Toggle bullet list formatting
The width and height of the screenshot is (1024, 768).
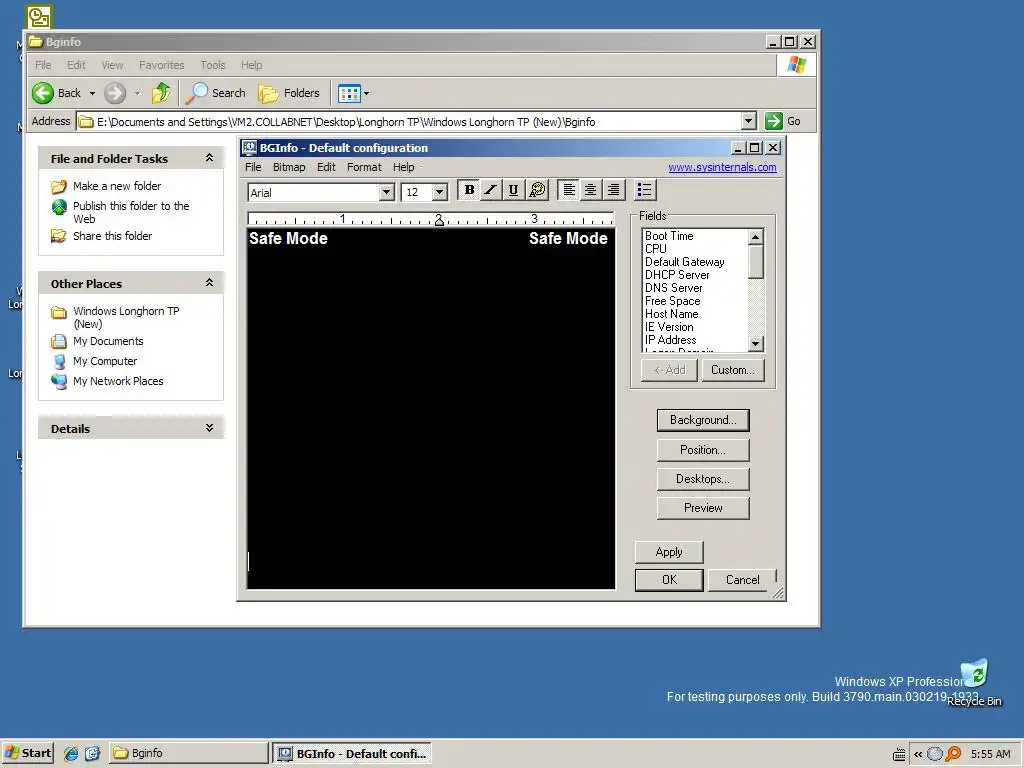(645, 190)
